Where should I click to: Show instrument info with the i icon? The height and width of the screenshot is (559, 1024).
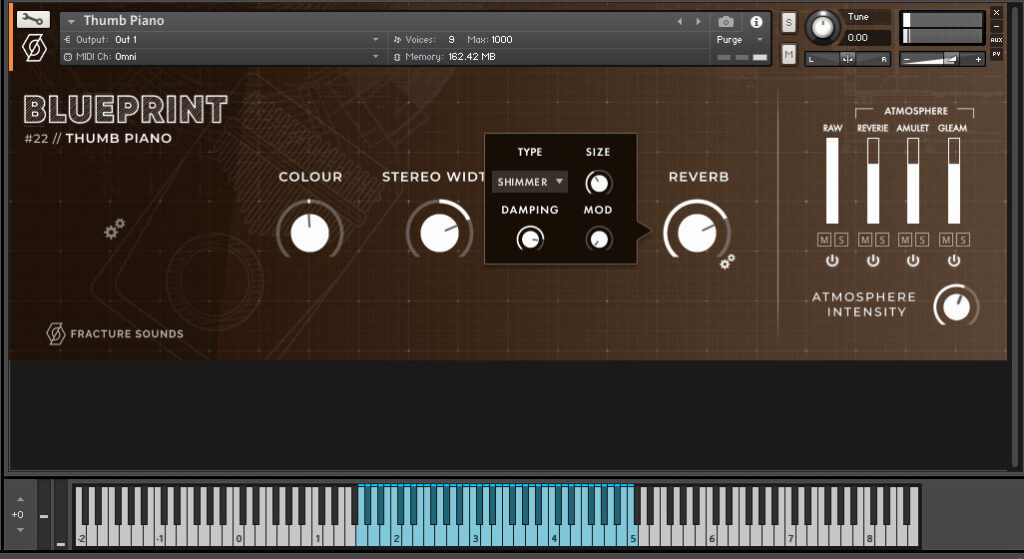[756, 22]
